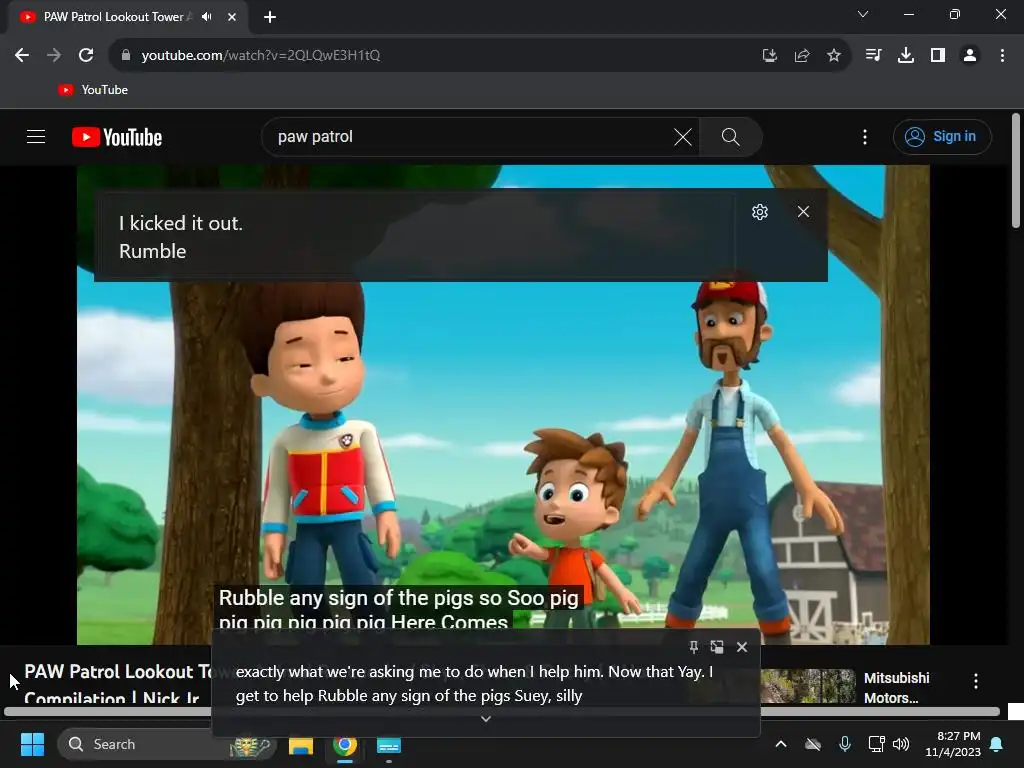
Task: Click the page vertical scrollbar
Action: pyautogui.click(x=1016, y=171)
